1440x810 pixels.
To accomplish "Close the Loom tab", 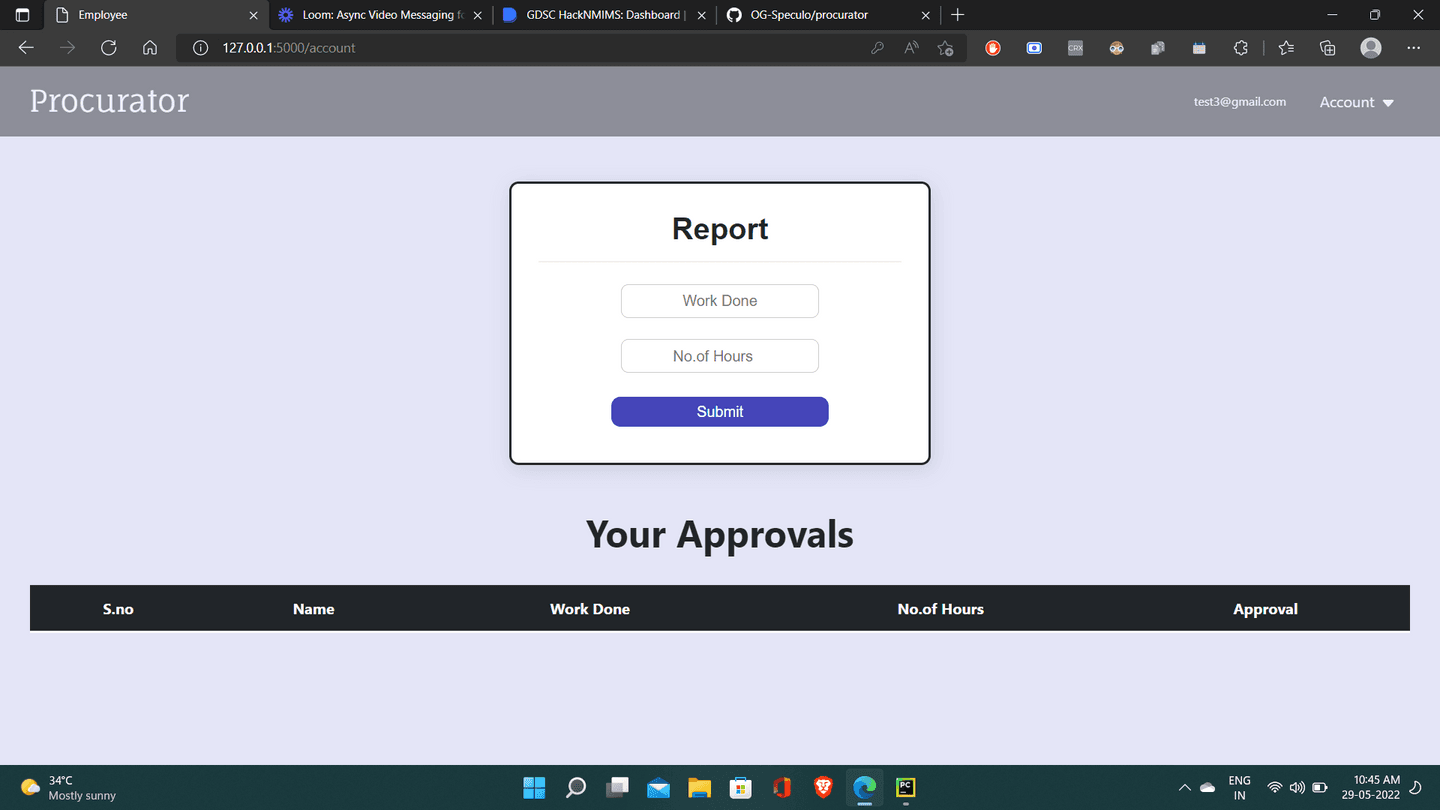I will click(477, 15).
